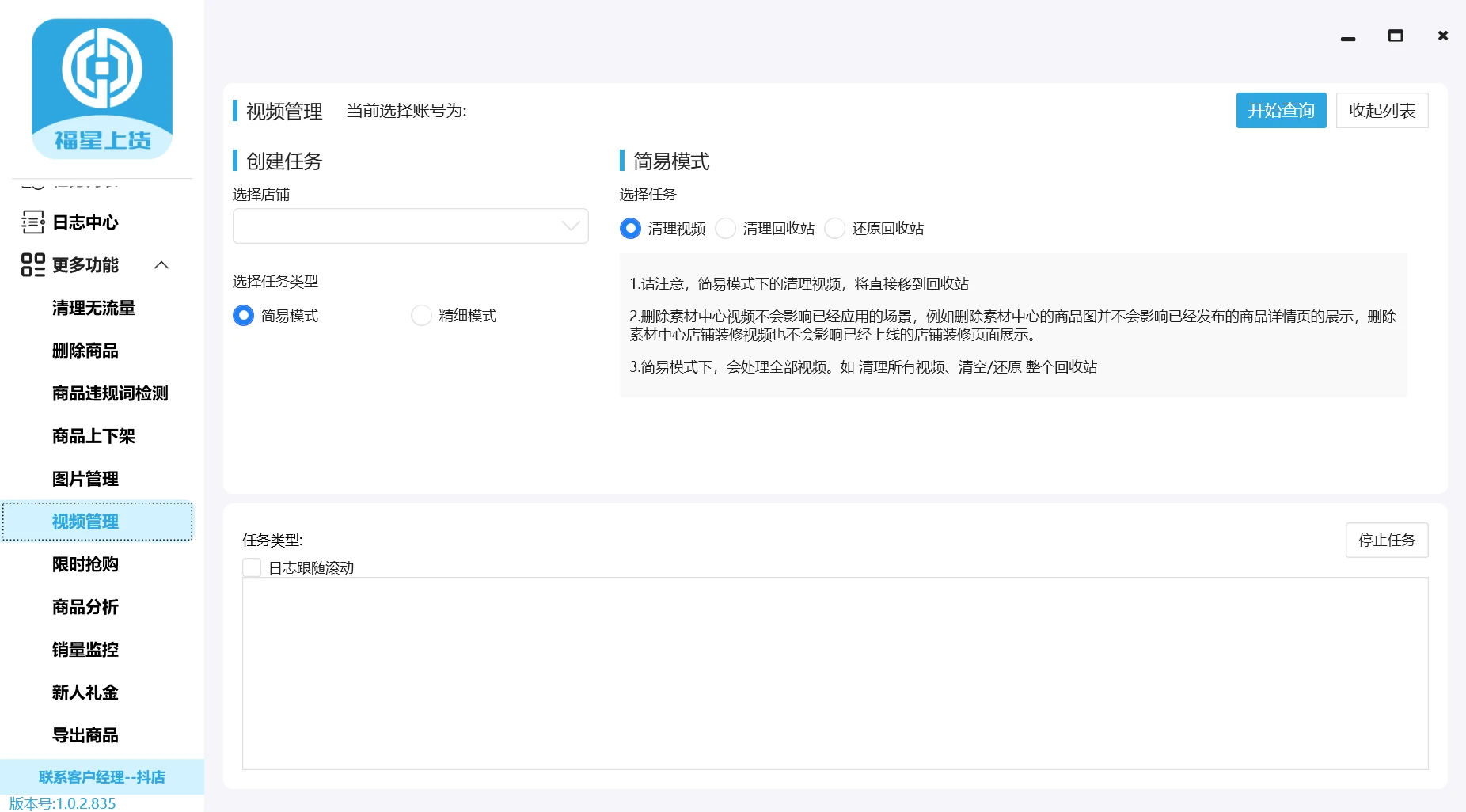1466x812 pixels.
Task: Open 清理无流量 in the sidebar
Action: click(93, 308)
